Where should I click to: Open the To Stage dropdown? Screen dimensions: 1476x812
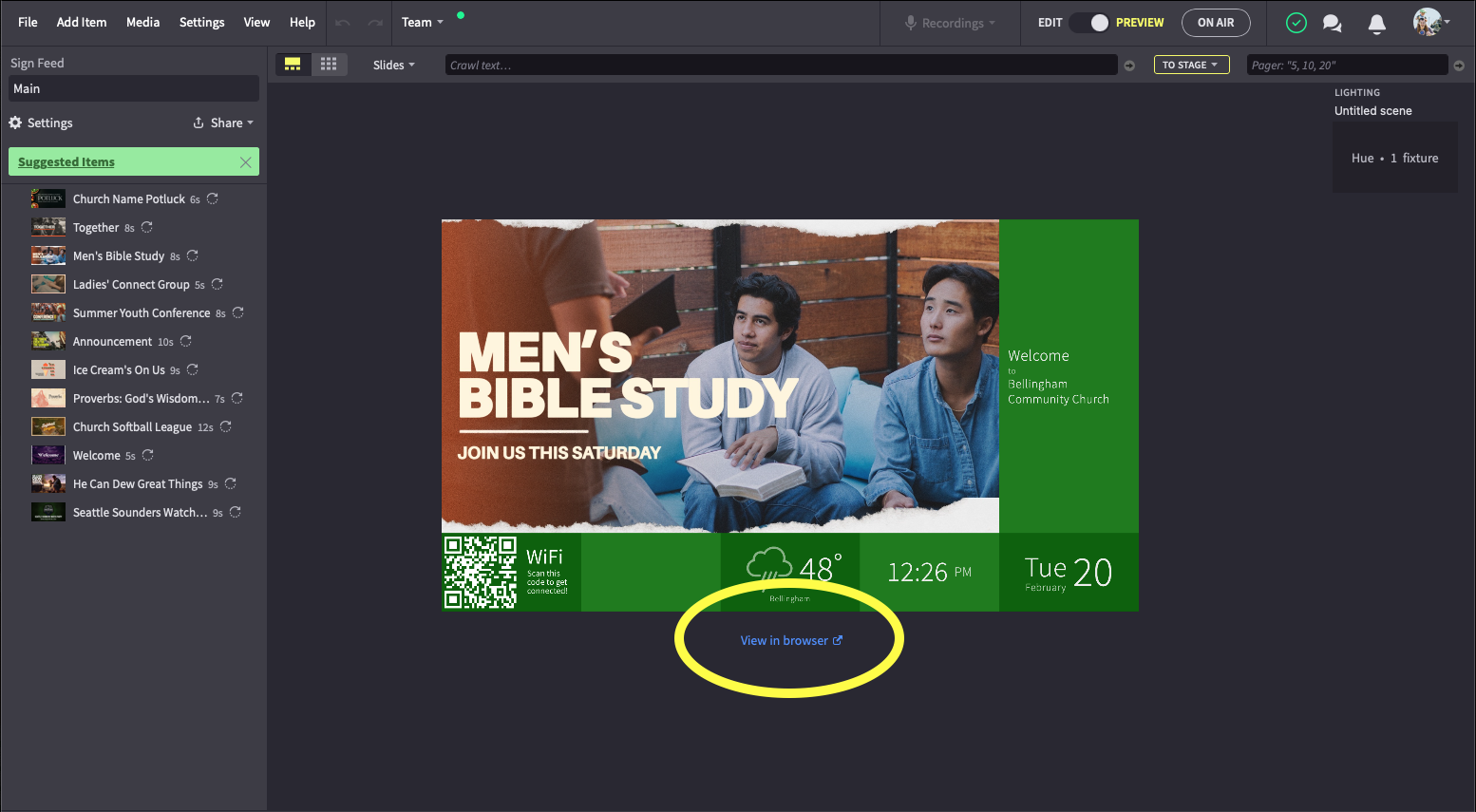point(1191,65)
